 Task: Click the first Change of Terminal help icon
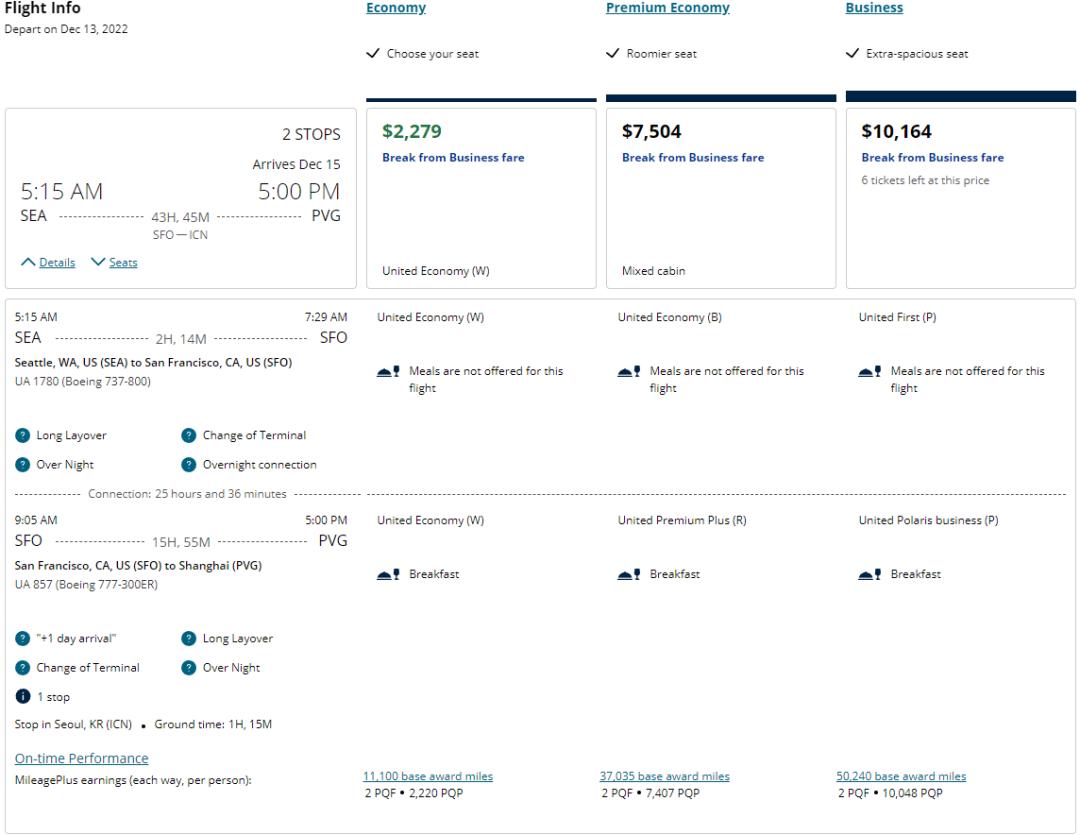tap(188, 435)
